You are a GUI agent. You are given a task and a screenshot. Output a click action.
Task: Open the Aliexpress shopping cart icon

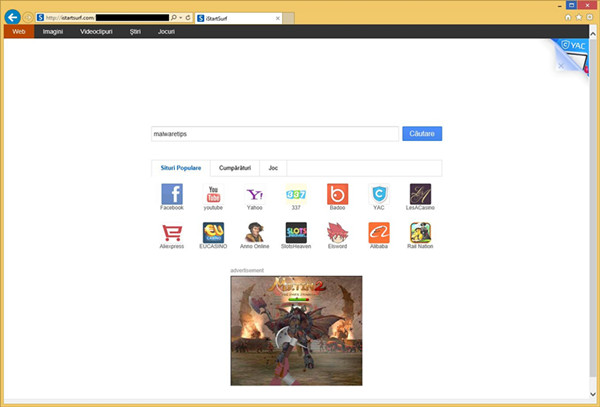172,233
